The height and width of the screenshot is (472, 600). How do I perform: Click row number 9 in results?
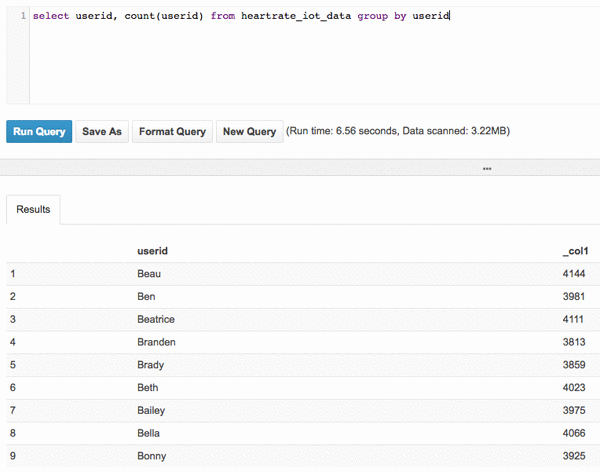pos(13,456)
